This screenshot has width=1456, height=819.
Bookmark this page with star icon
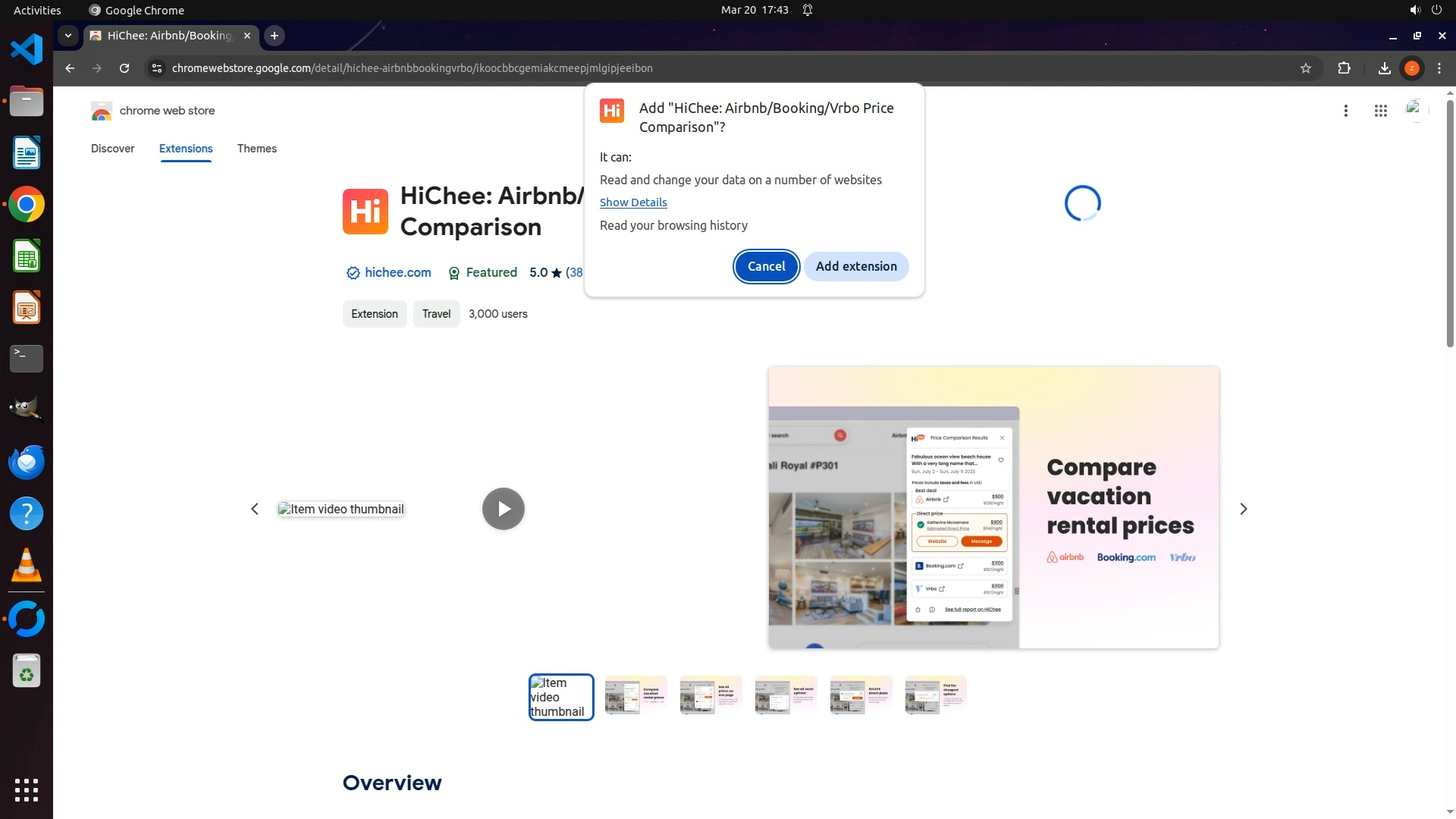[x=1306, y=68]
